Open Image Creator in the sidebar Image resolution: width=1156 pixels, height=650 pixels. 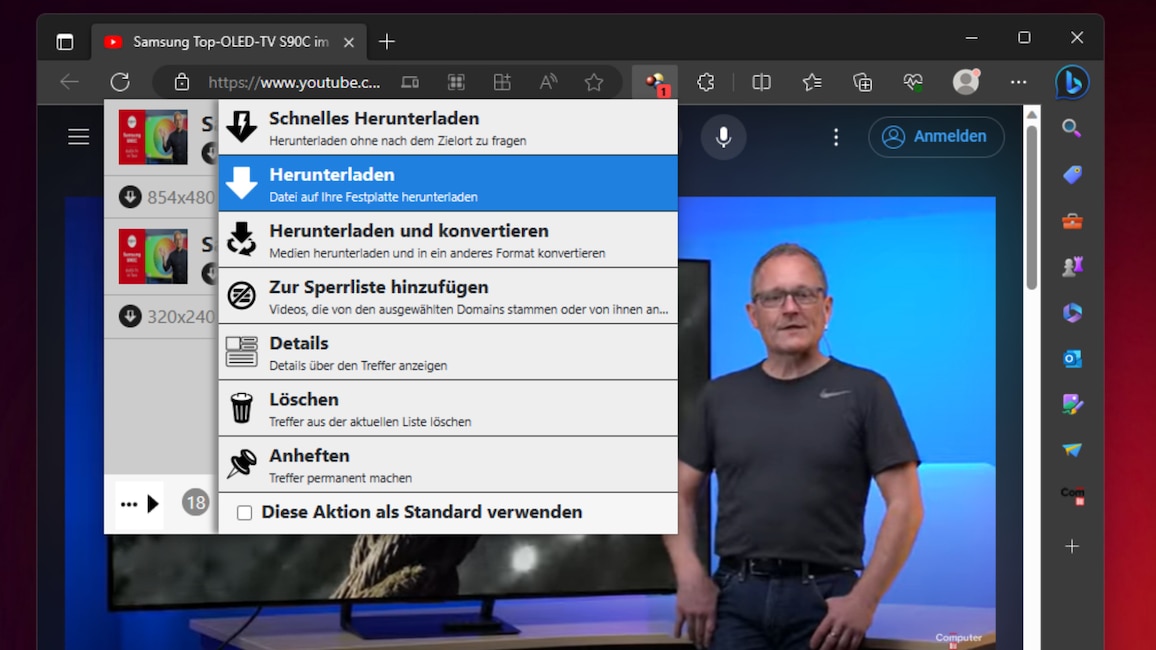(x=1071, y=404)
